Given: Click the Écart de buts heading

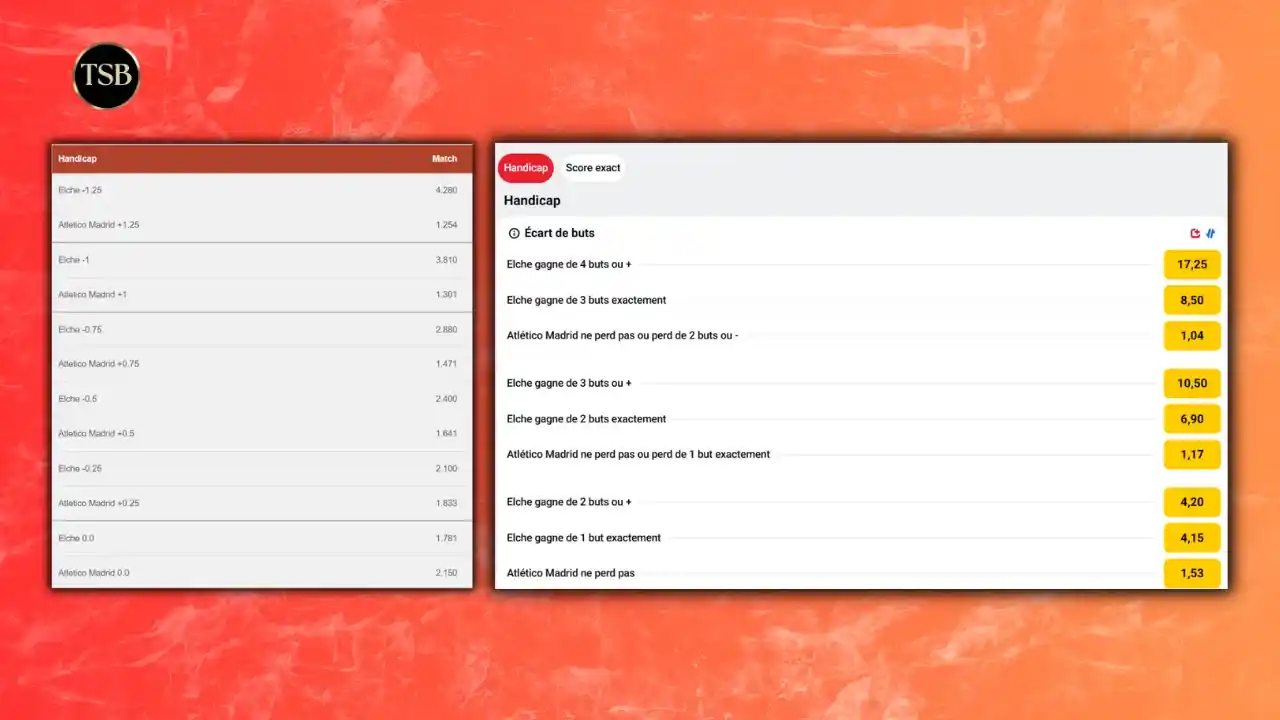Looking at the screenshot, I should pyautogui.click(x=560, y=233).
